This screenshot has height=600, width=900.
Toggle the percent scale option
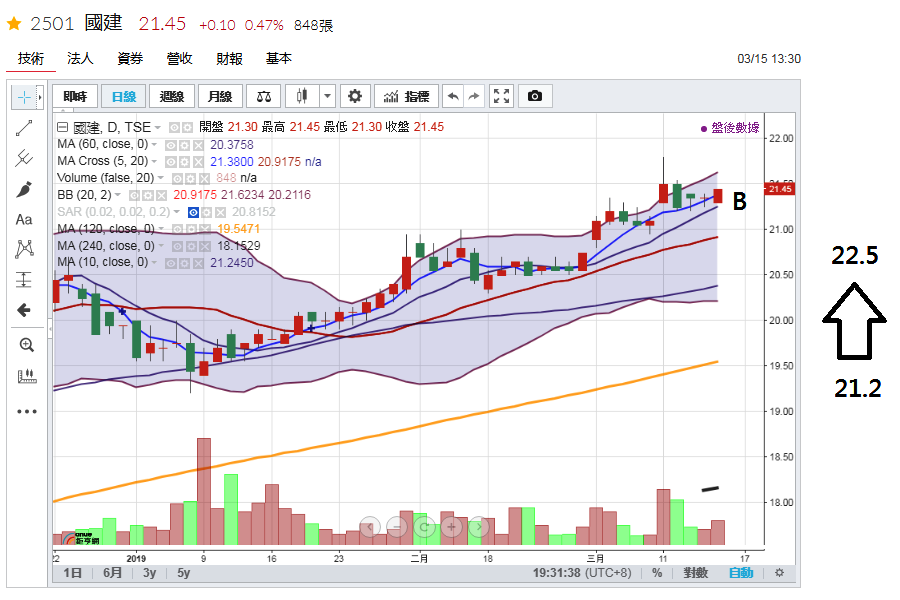click(x=657, y=573)
